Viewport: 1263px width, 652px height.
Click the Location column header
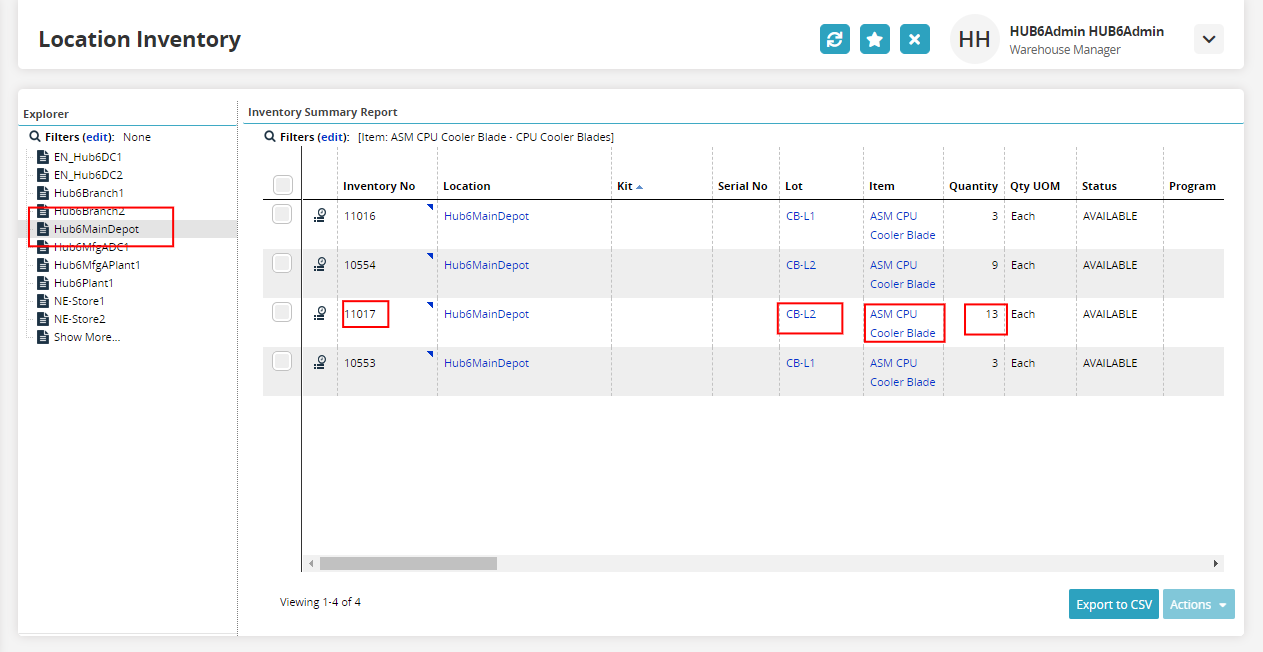(x=467, y=186)
